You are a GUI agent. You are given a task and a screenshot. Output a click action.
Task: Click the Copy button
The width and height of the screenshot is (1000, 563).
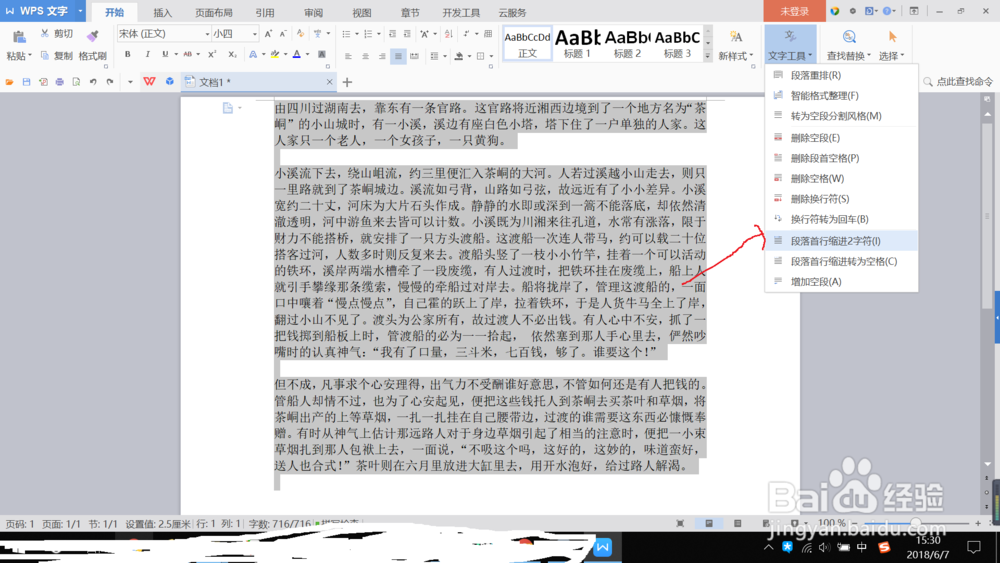[57, 56]
